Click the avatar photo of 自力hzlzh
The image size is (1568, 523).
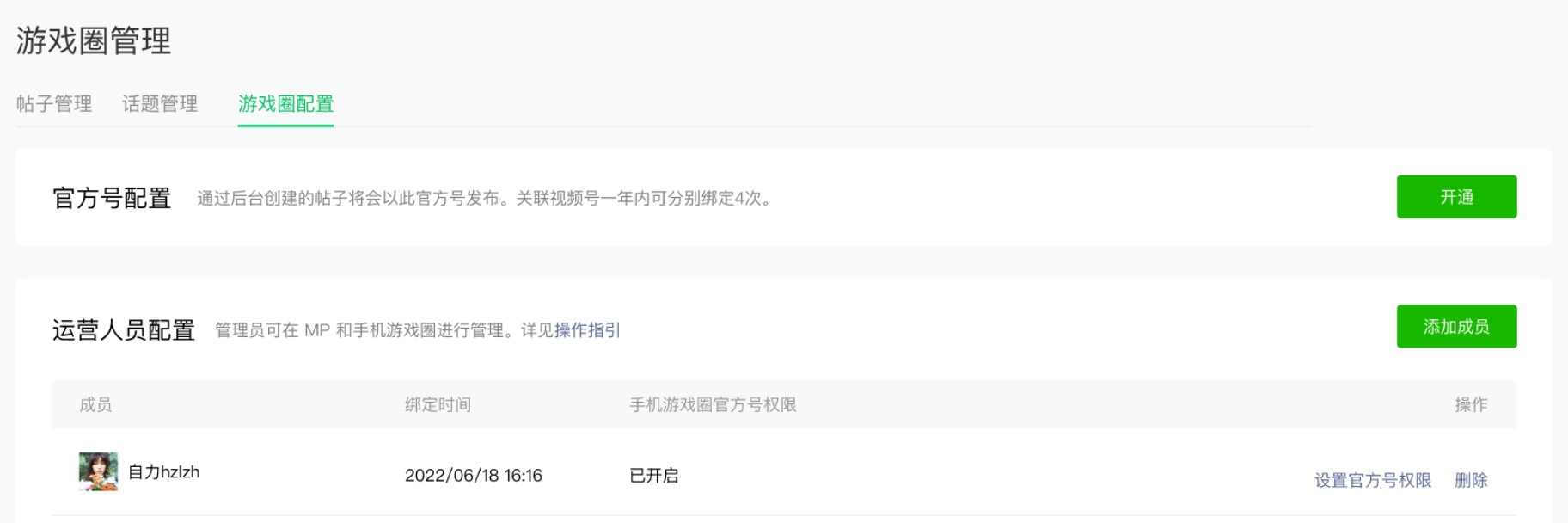(x=98, y=471)
